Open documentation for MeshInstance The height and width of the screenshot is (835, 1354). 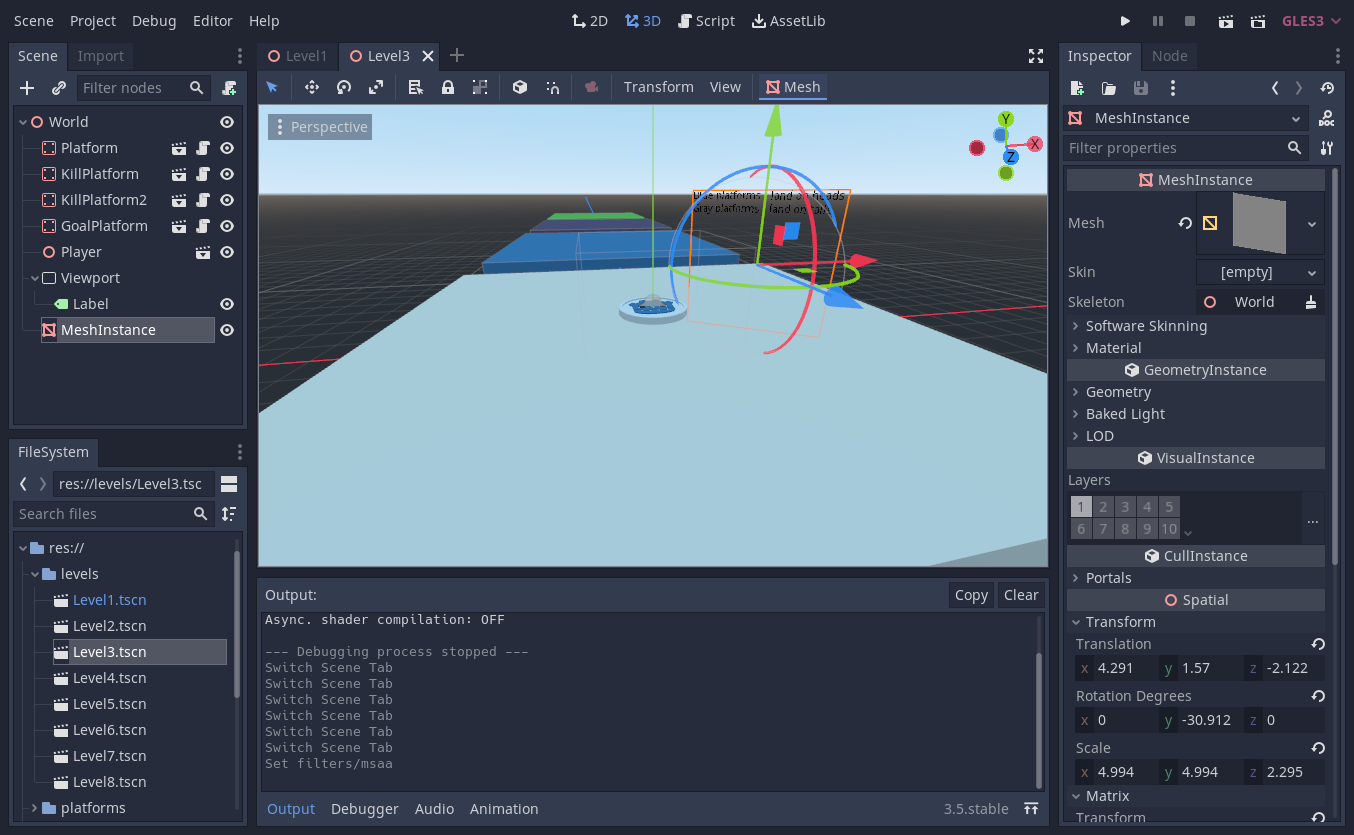click(x=1326, y=118)
